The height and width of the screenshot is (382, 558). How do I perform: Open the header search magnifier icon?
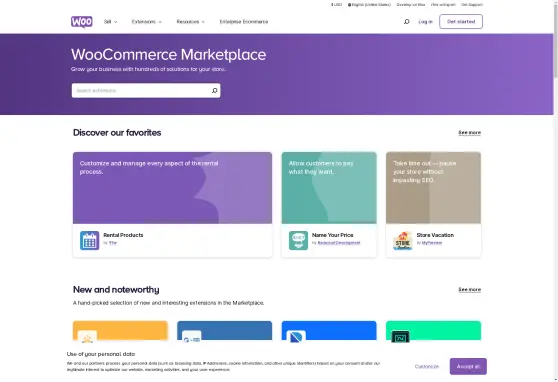pos(406,22)
